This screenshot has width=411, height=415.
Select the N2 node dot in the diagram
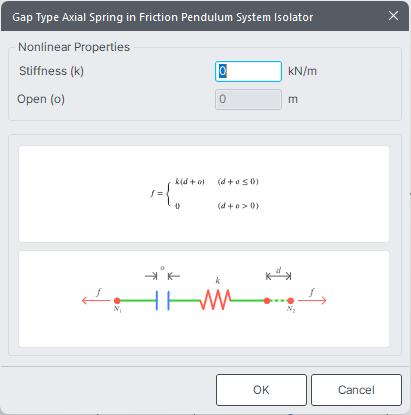291,301
